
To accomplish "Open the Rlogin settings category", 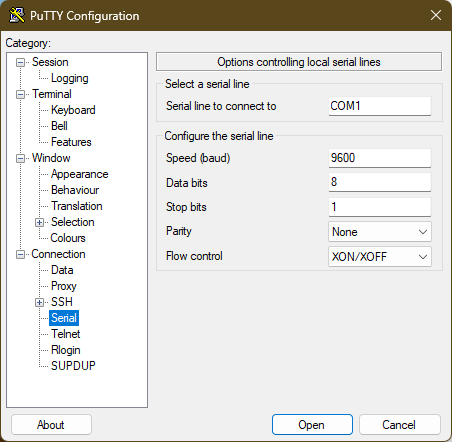I will pyautogui.click(x=66, y=350).
